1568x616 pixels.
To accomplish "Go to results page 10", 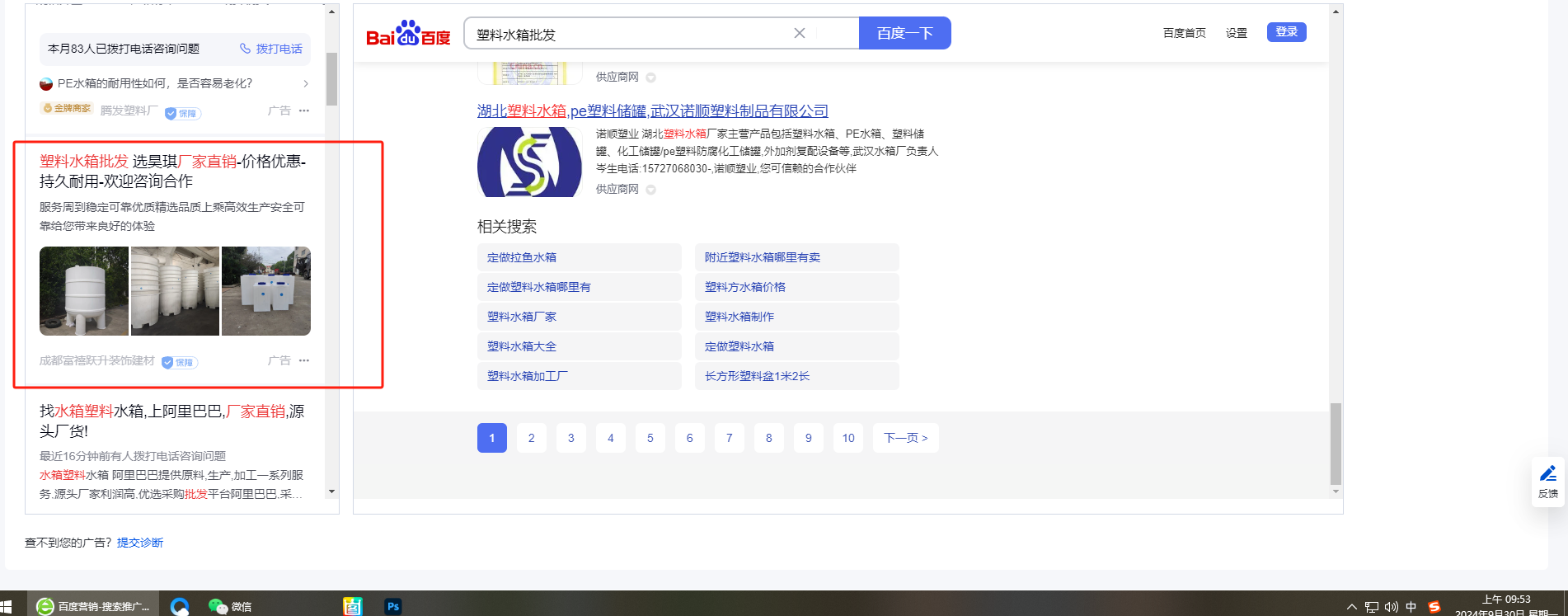I will tap(848, 438).
